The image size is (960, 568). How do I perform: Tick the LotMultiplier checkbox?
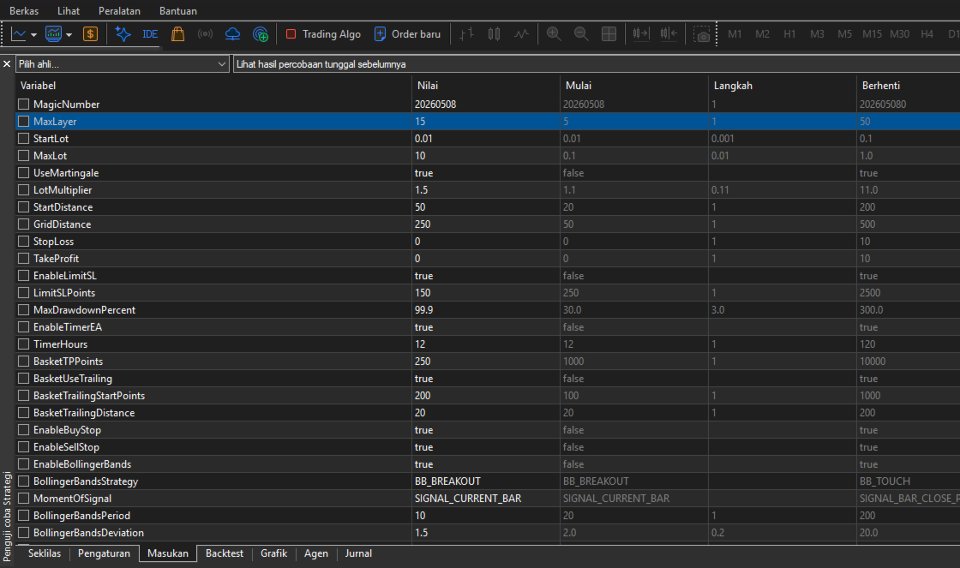23,190
